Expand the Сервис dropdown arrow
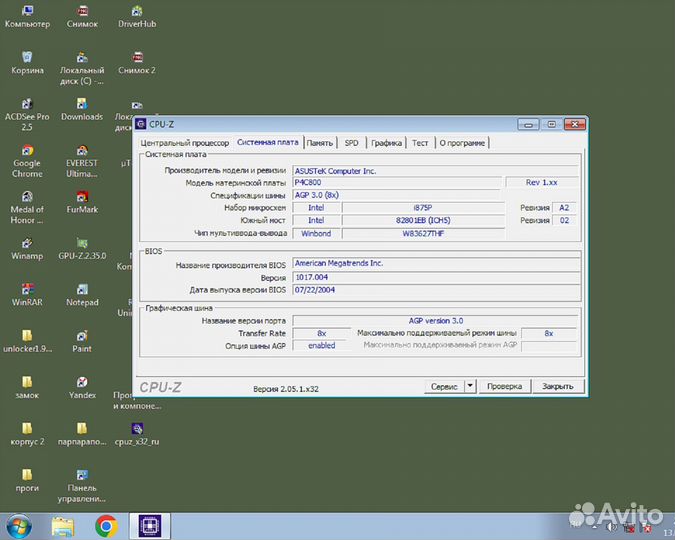The width and height of the screenshot is (675, 540). click(469, 386)
